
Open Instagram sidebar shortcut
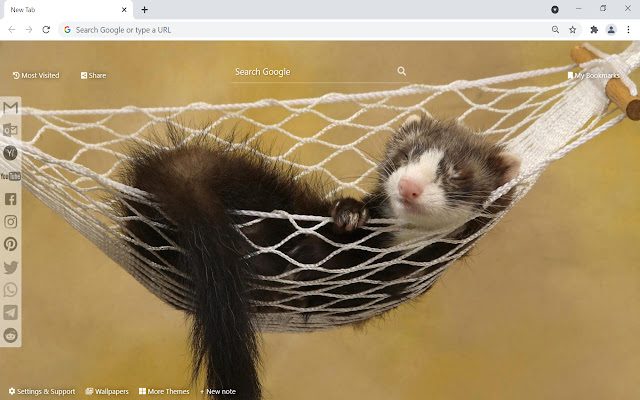[x=11, y=222]
